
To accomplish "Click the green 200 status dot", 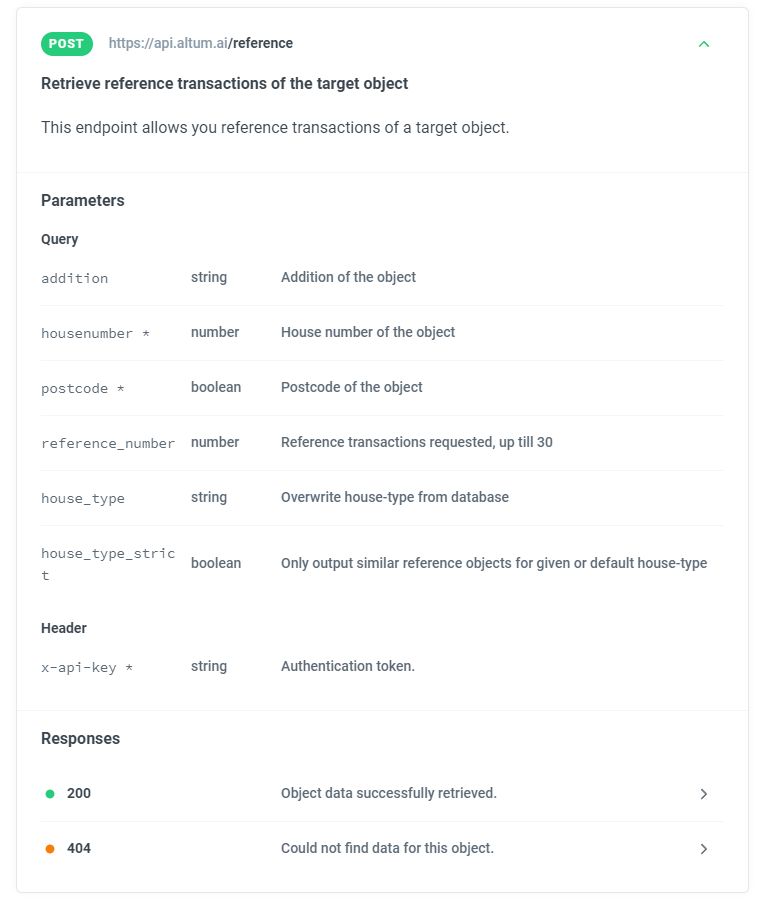I will (x=50, y=794).
